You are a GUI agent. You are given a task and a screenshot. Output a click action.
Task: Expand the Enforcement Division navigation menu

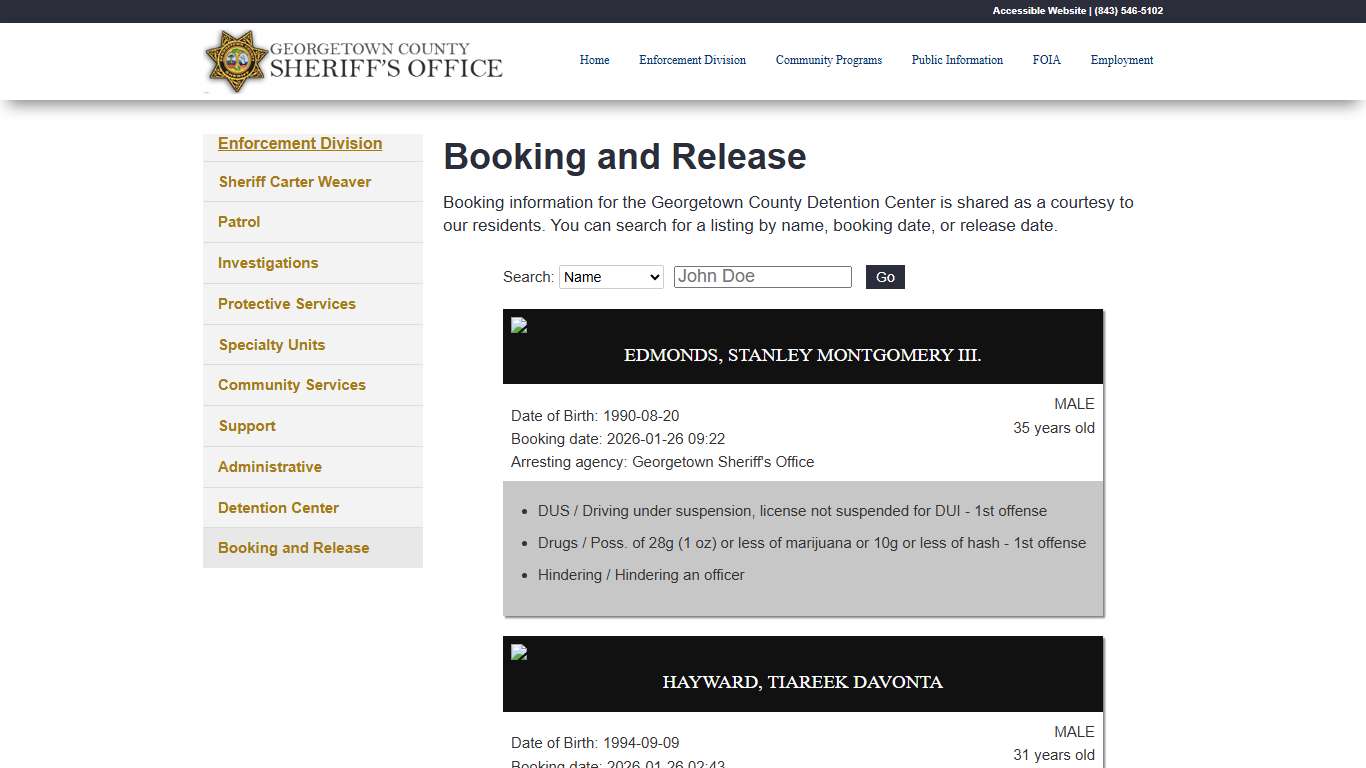point(300,143)
